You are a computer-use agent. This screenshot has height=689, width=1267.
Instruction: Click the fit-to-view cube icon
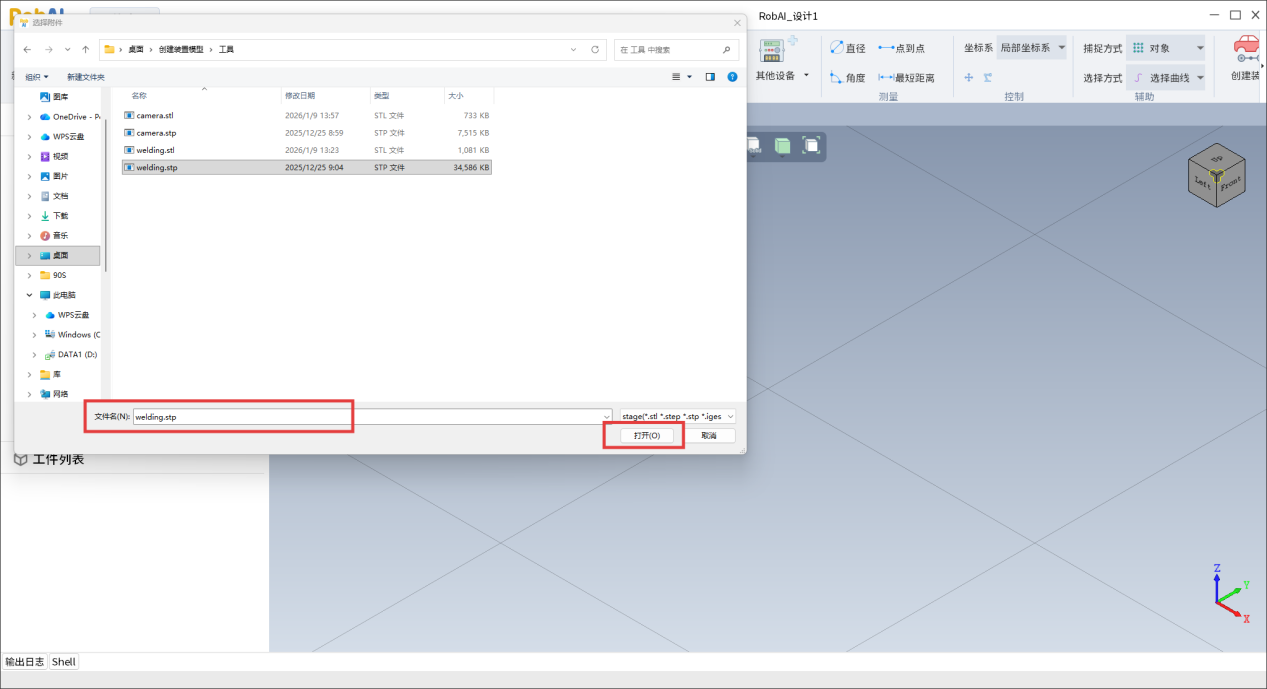point(811,146)
